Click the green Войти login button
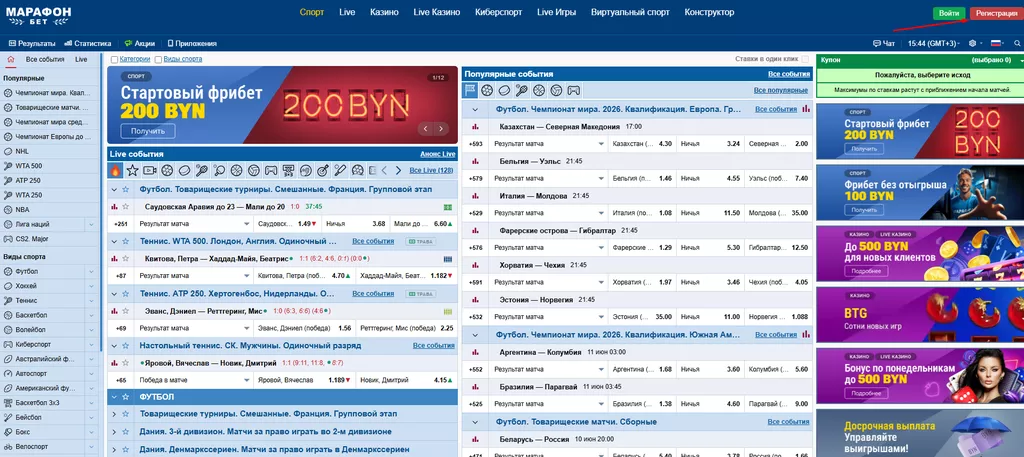Screen dimensions: 1024x457 coord(949,13)
